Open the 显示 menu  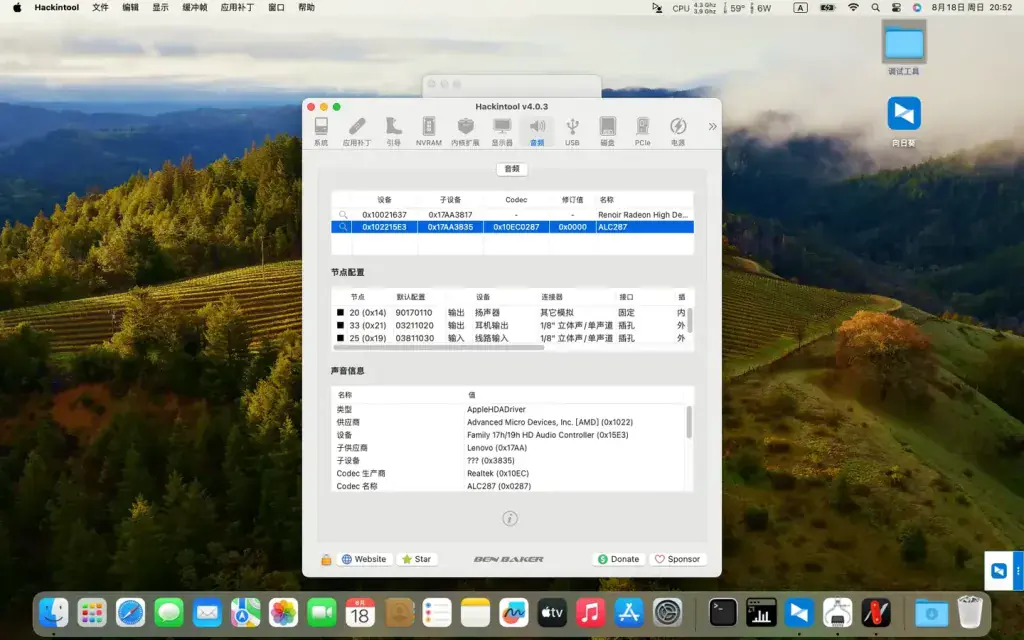pyautogui.click(x=161, y=8)
